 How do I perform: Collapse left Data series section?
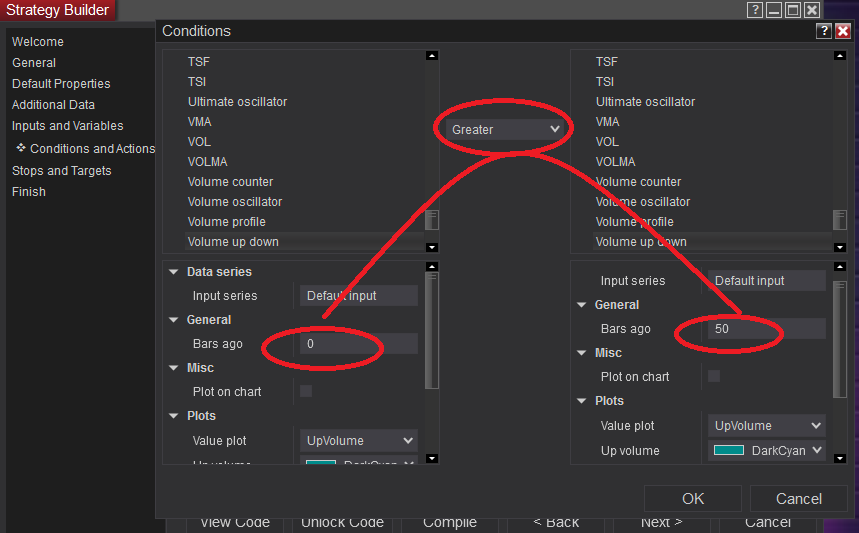[174, 272]
